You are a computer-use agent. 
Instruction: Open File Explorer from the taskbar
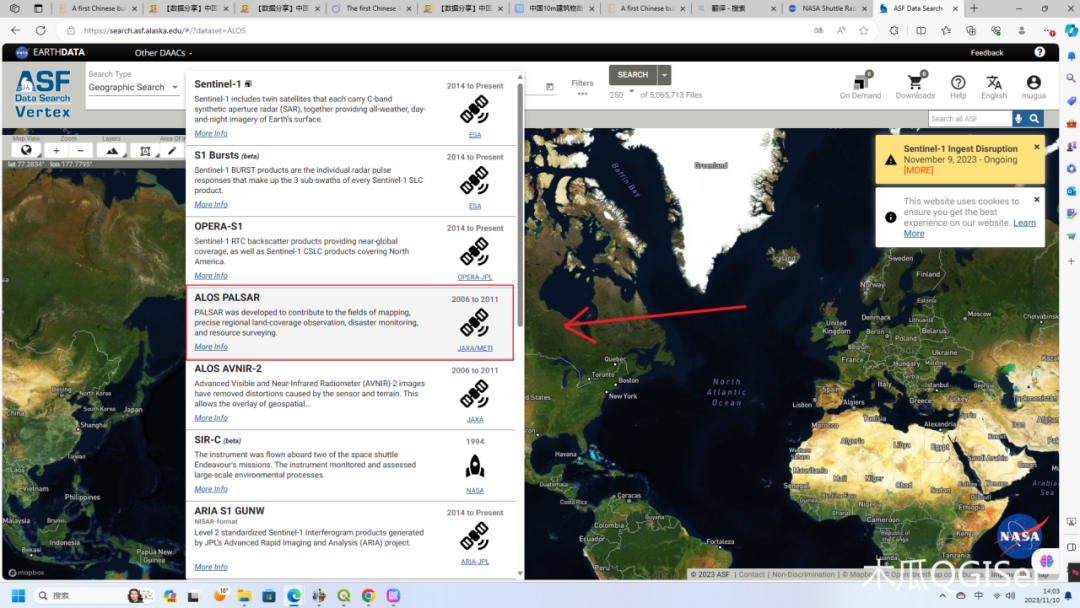(245, 596)
